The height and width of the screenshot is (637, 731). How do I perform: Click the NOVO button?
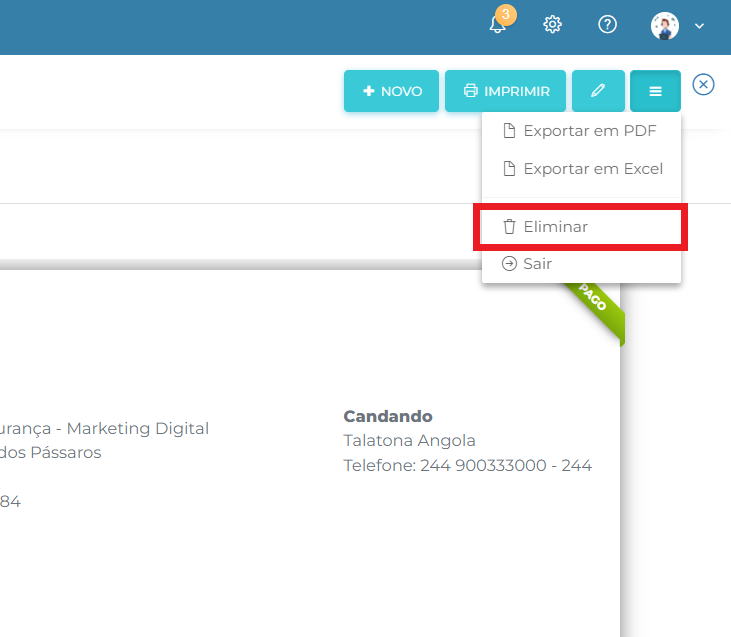[x=391, y=91]
